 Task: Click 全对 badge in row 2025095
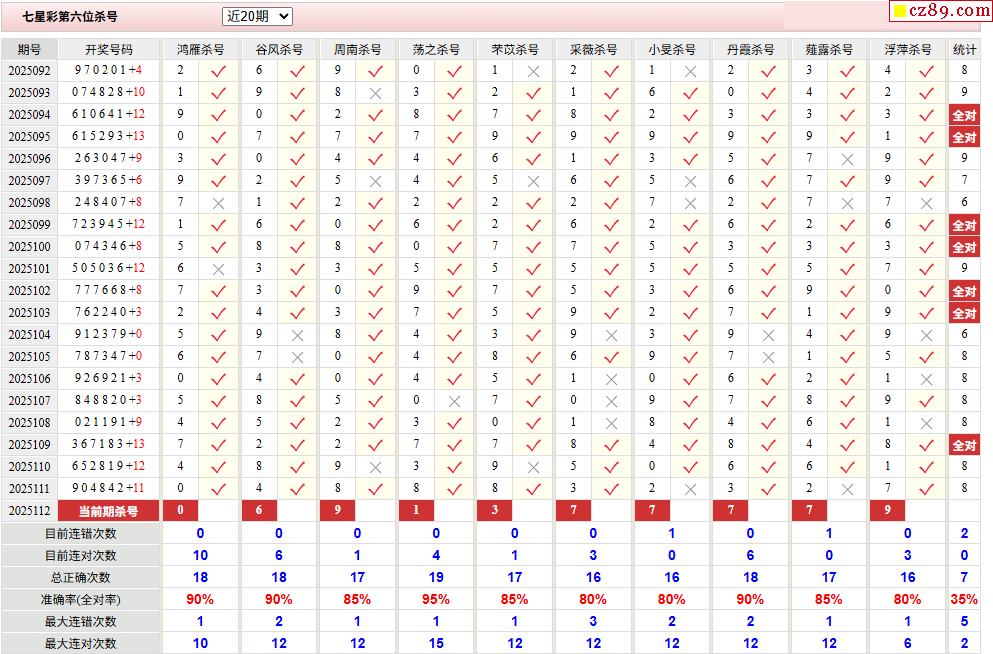[964, 137]
